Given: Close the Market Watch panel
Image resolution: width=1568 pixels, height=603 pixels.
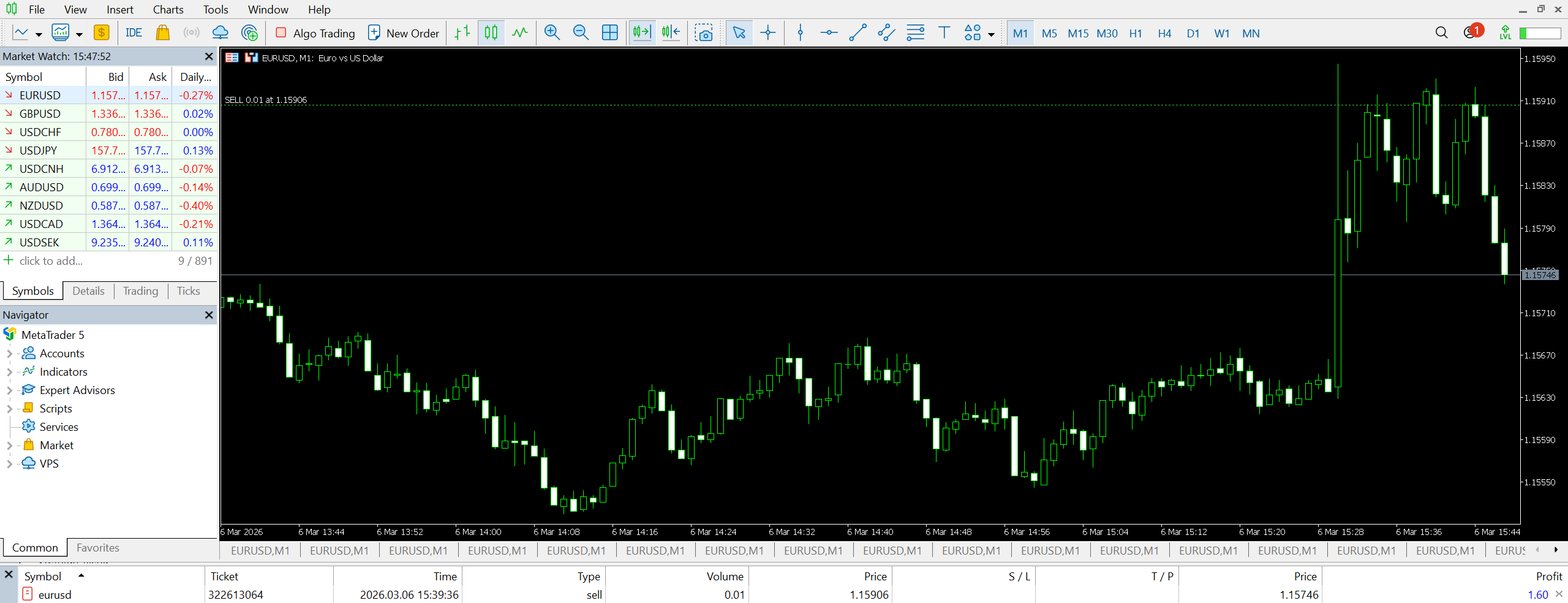Looking at the screenshot, I should point(209,56).
